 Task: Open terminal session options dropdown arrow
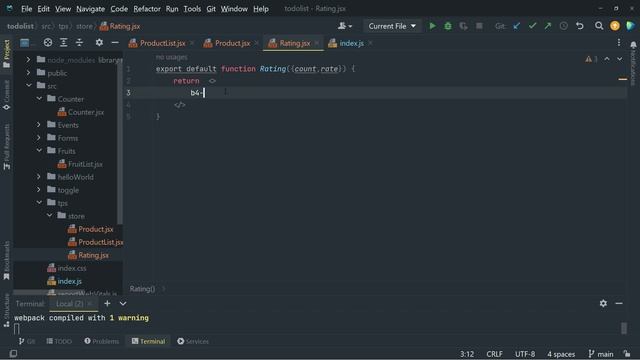(123, 303)
